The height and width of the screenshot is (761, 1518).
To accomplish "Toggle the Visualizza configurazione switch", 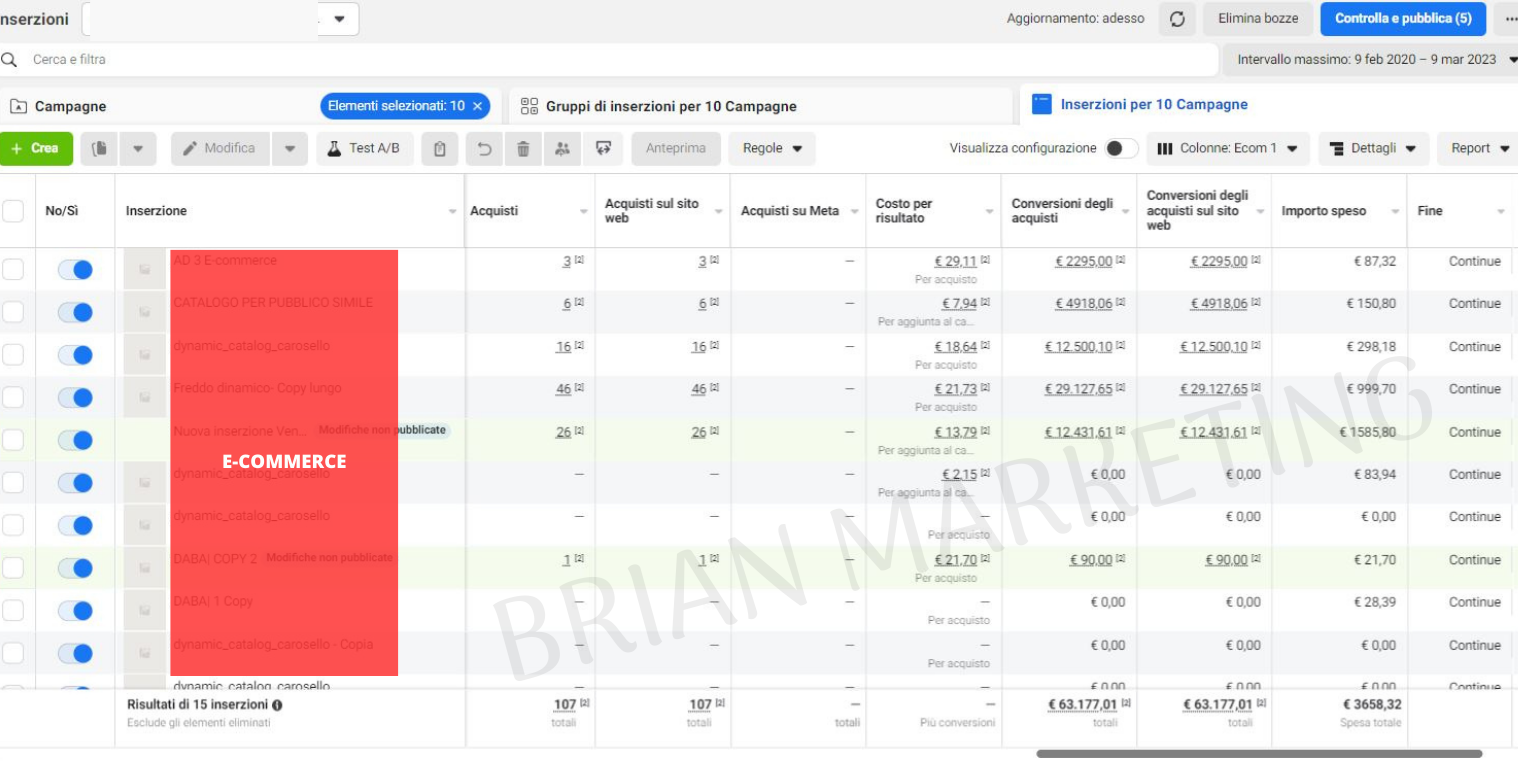I will tap(1121, 149).
